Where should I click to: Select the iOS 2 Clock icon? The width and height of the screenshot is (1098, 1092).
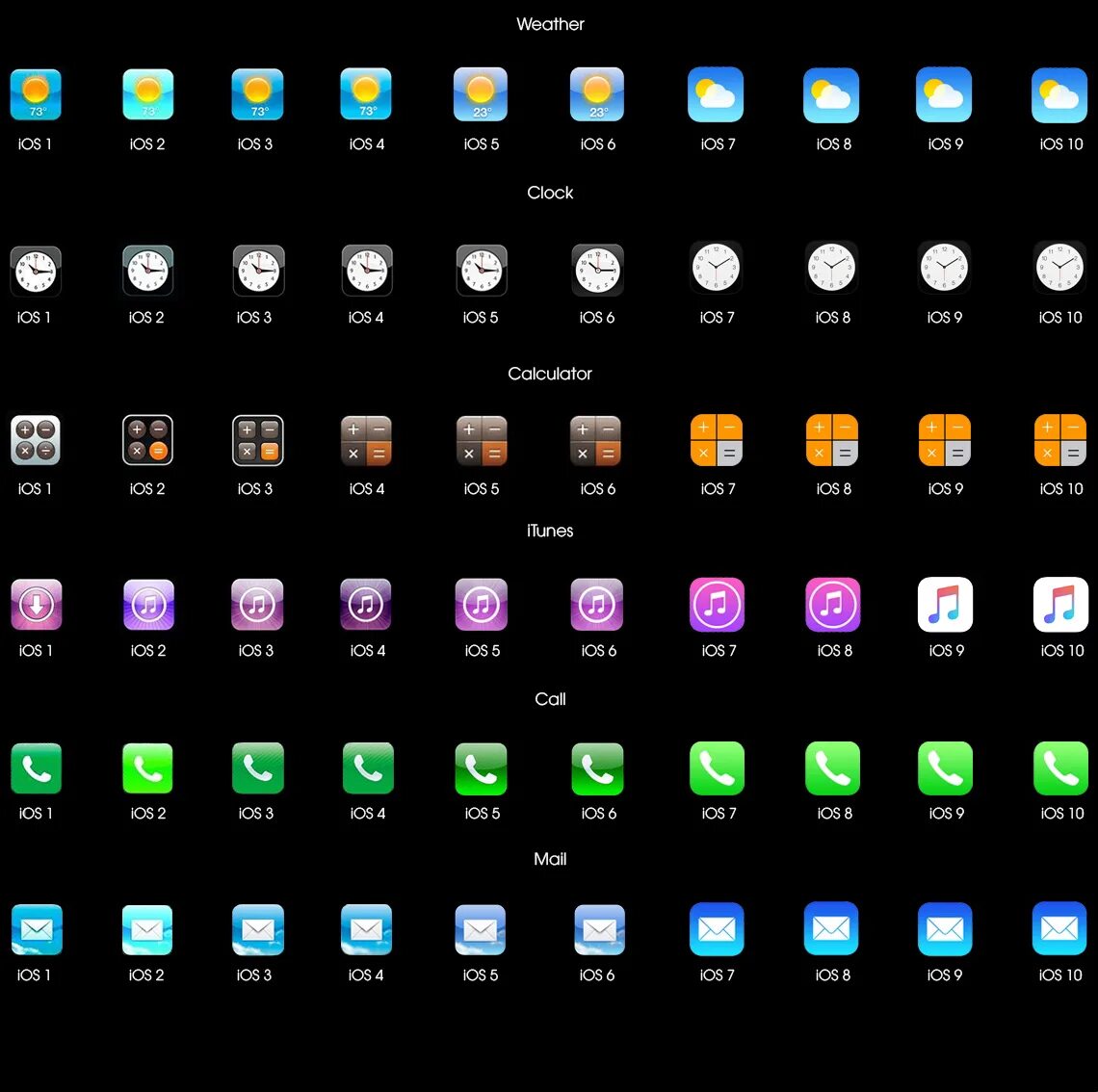147,271
